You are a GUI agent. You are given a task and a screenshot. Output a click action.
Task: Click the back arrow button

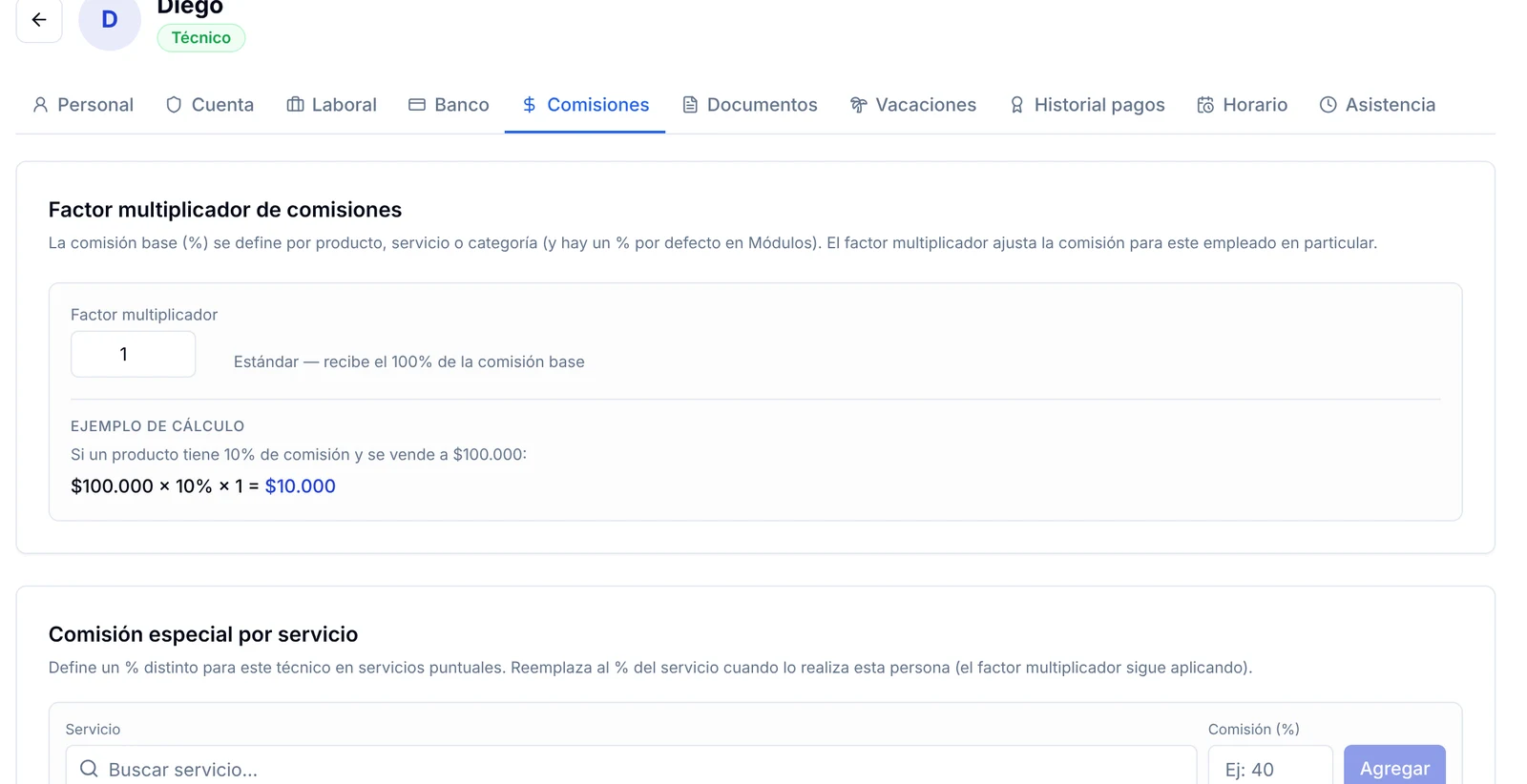(39, 20)
